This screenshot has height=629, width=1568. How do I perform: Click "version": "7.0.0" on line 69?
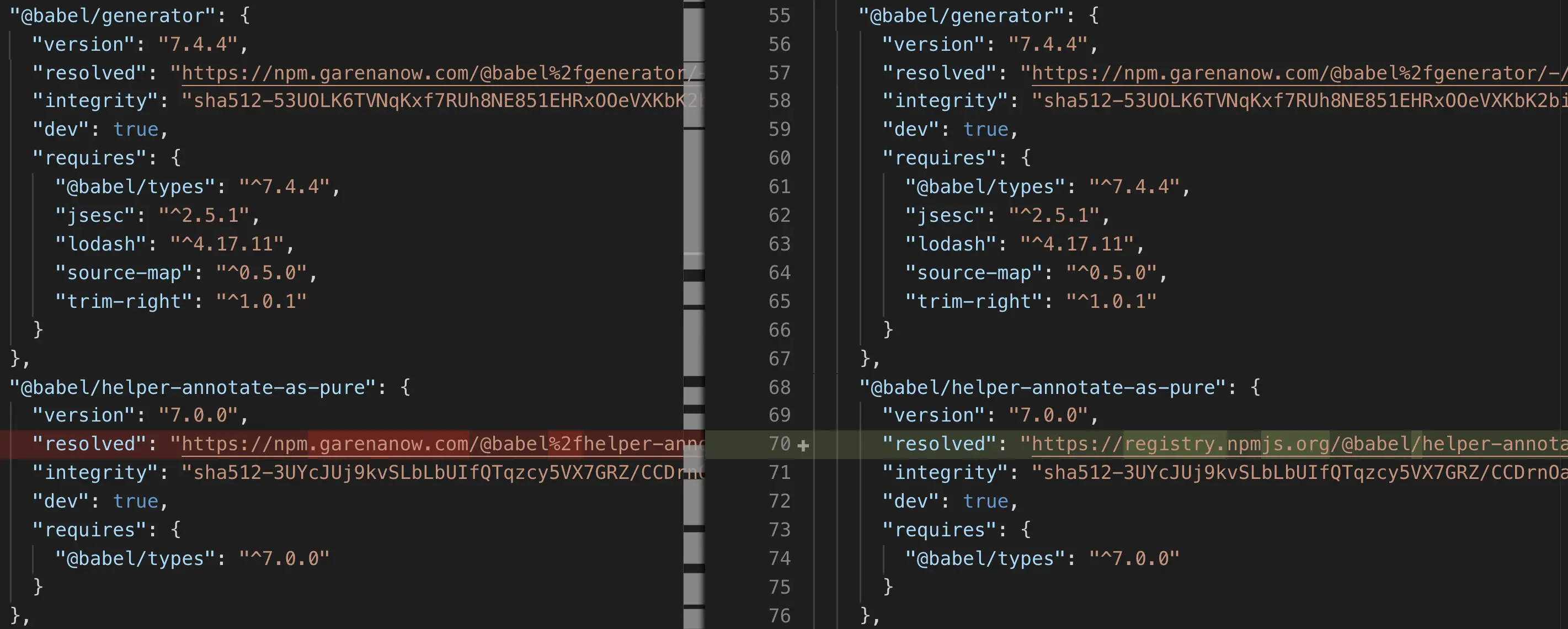[x=984, y=415]
